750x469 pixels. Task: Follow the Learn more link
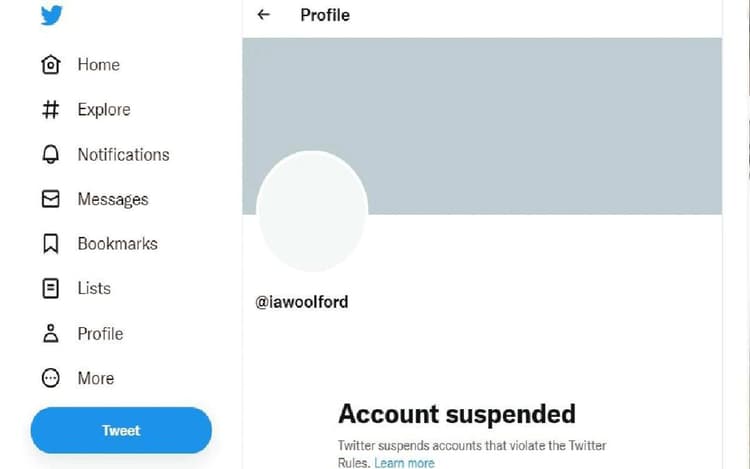[404, 463]
